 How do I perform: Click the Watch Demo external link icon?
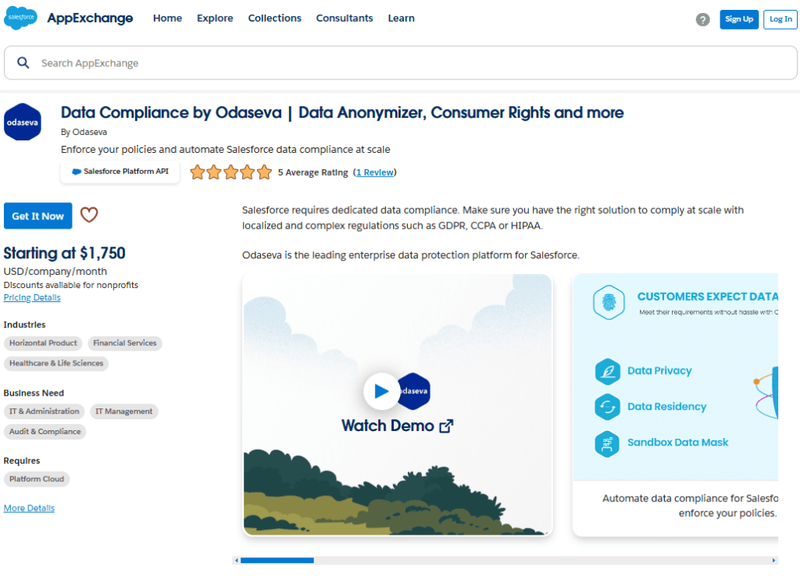coord(446,426)
